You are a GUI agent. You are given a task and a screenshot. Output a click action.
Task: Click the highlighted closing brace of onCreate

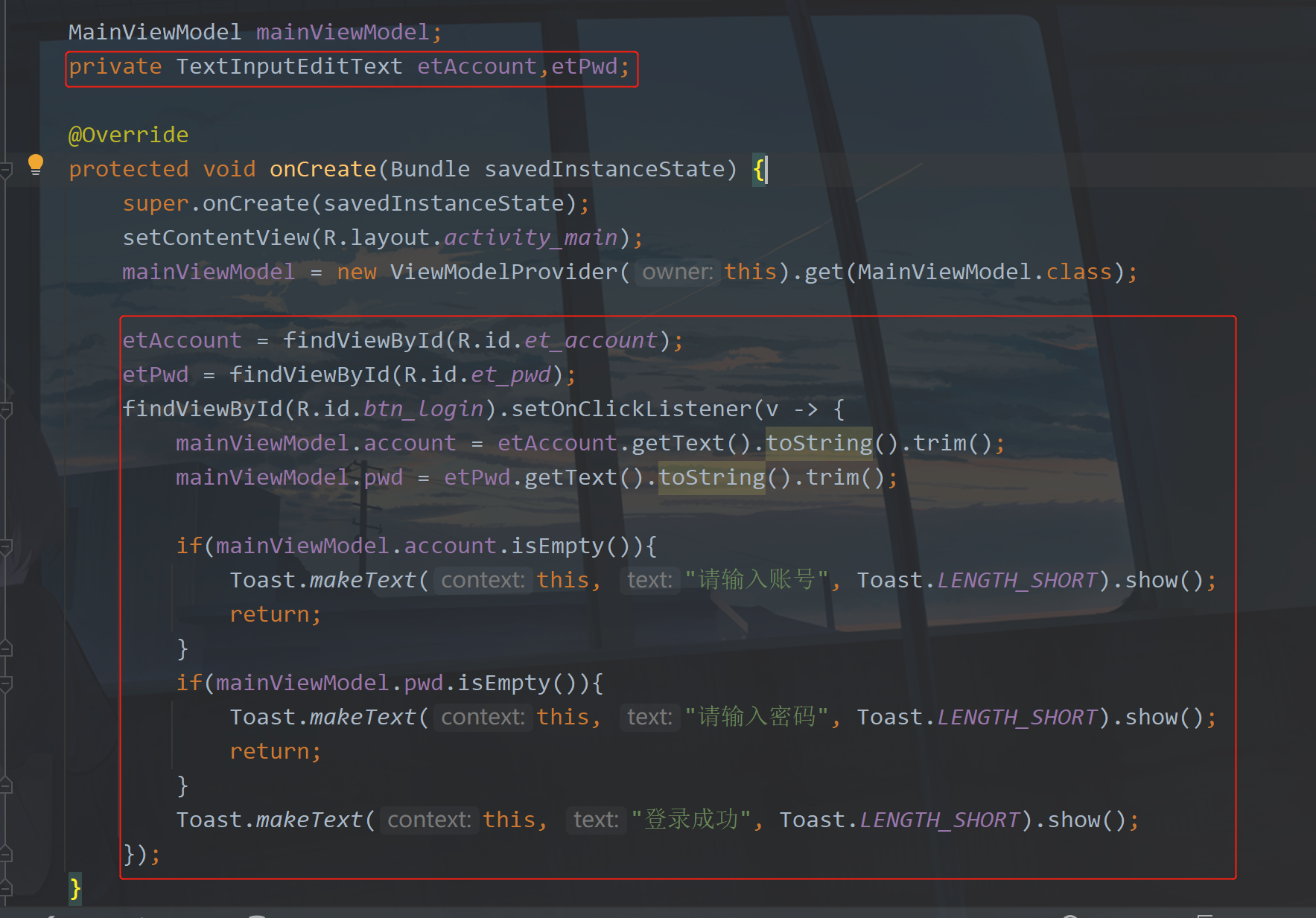(74, 888)
